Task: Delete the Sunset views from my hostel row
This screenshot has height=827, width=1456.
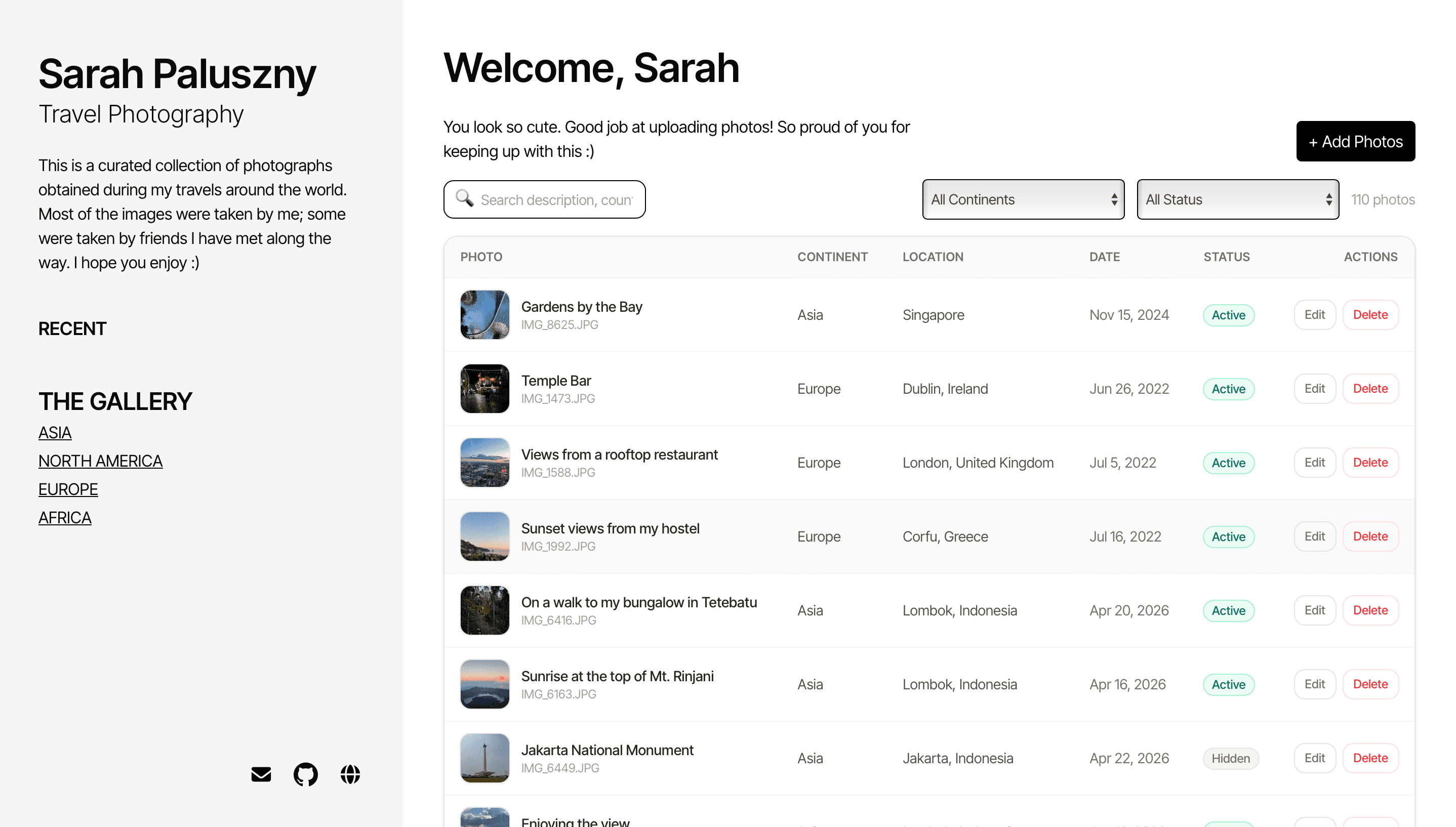Action: (x=1370, y=536)
